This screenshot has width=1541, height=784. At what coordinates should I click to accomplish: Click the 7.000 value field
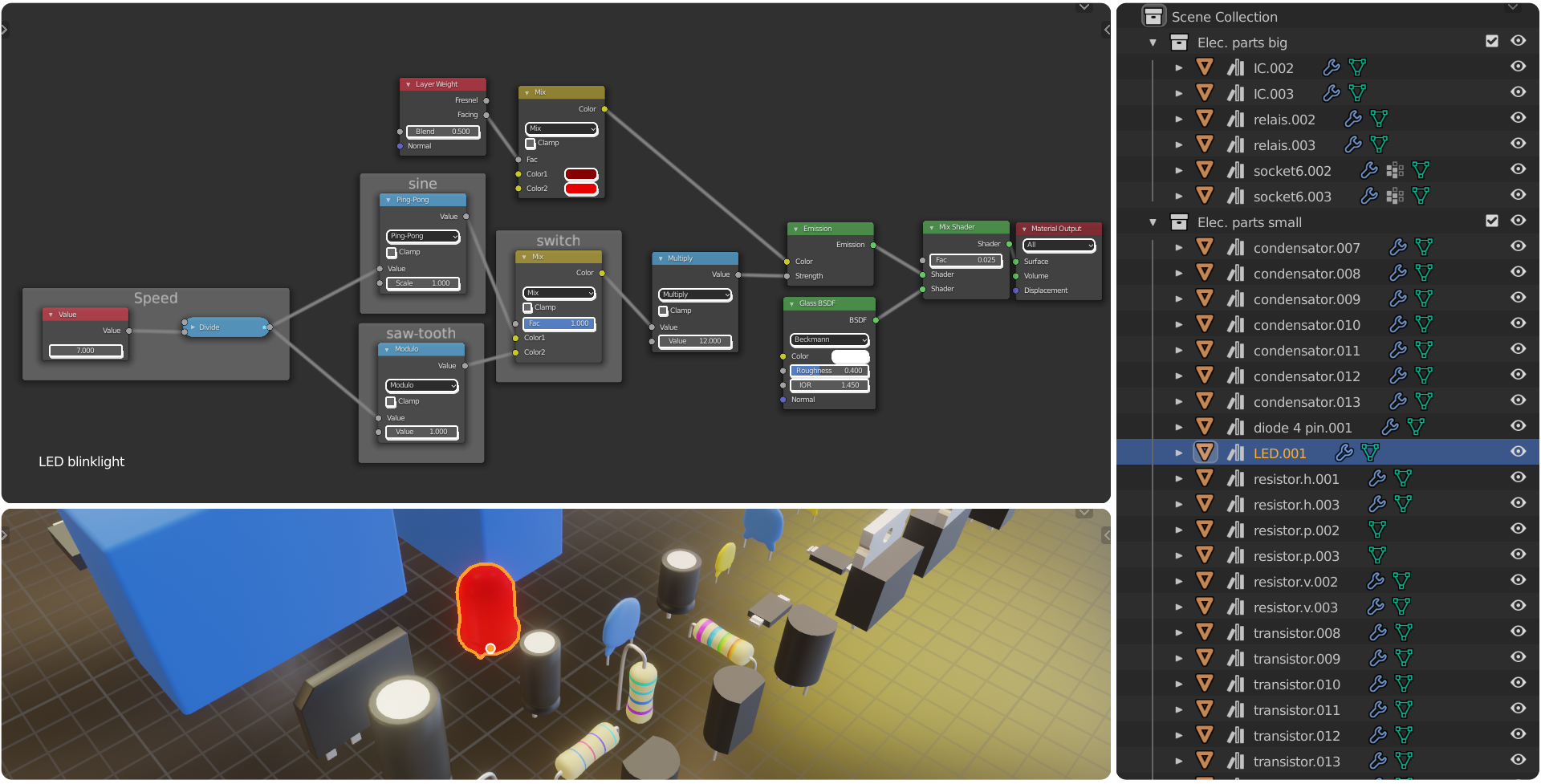click(86, 351)
